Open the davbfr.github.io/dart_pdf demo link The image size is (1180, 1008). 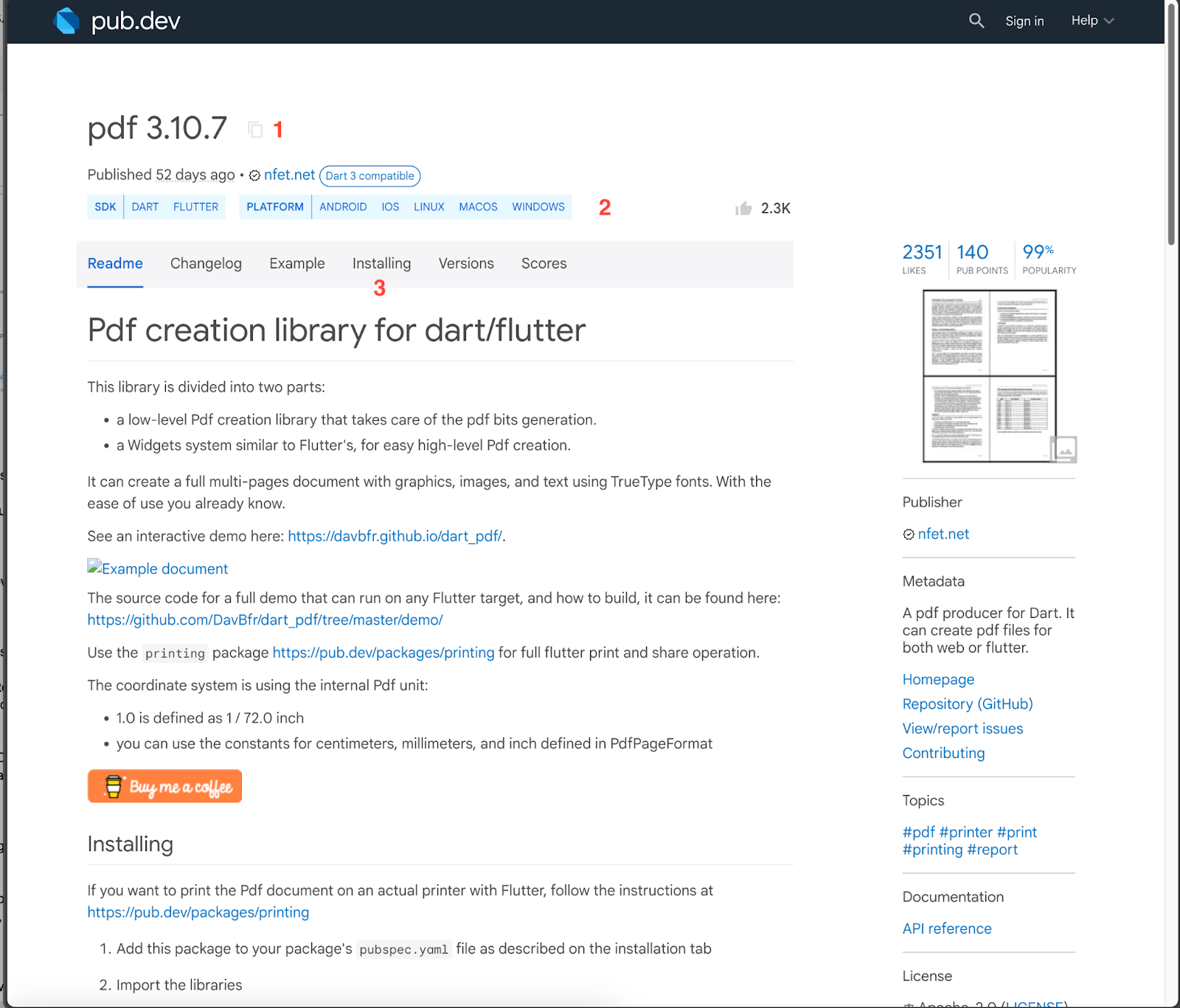coord(395,536)
